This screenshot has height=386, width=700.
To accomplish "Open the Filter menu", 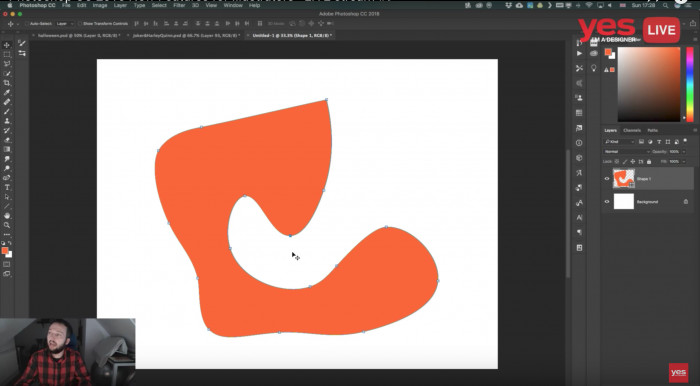I will pos(179,5).
